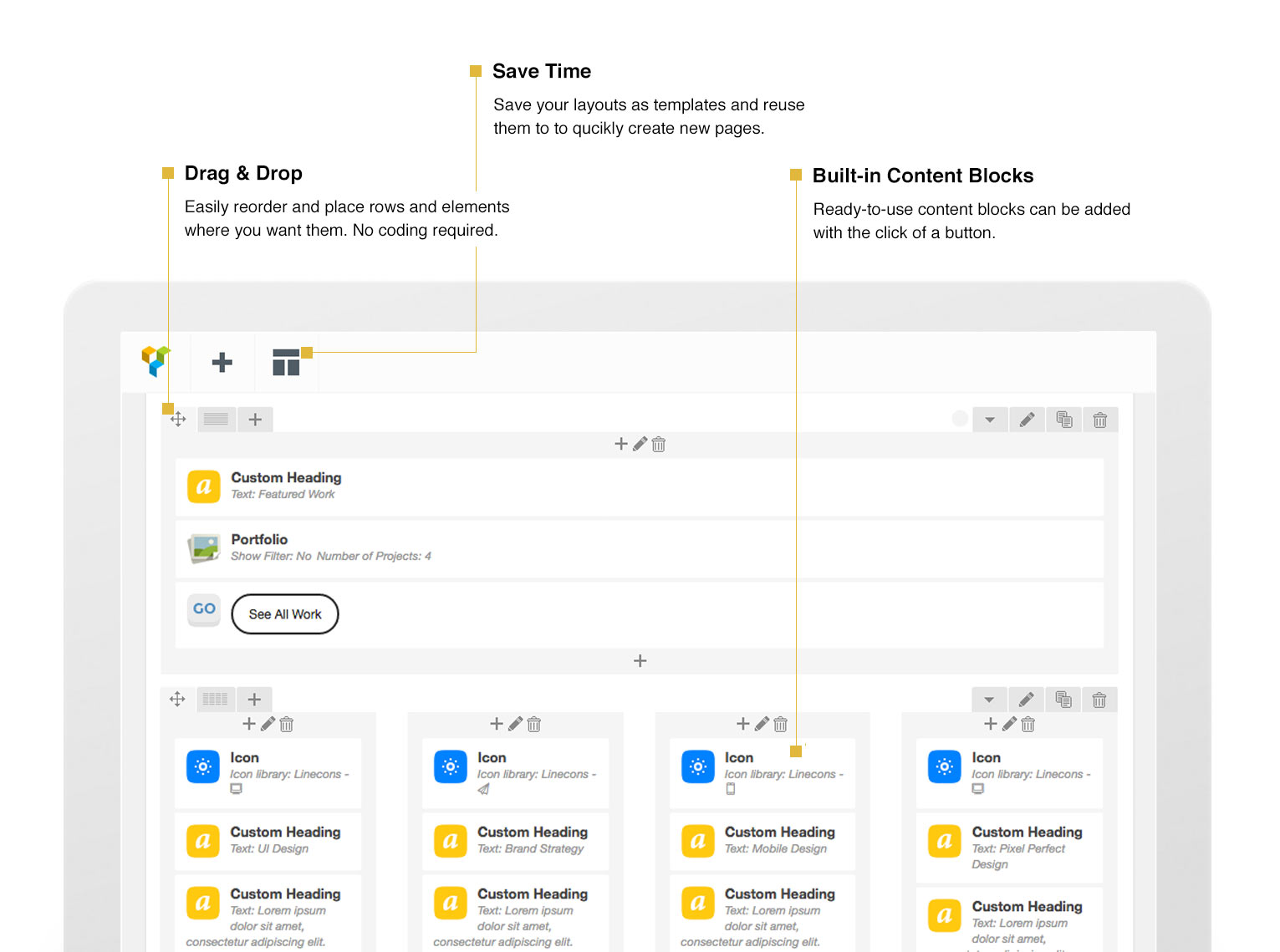This screenshot has height=952, width=1280.
Task: Clone the first row using the copy icon
Action: [x=1063, y=419]
